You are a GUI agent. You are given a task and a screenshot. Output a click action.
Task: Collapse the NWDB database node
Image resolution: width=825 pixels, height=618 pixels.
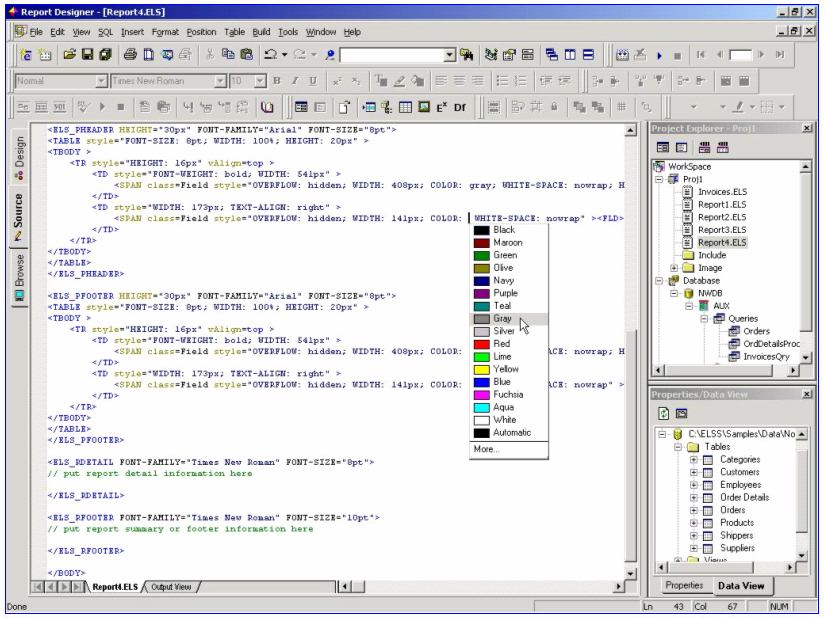point(674,293)
